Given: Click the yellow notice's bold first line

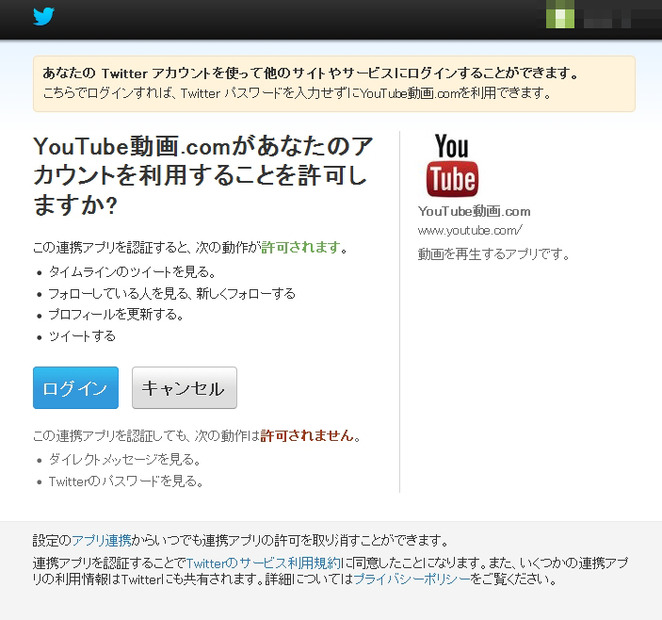Looking at the screenshot, I should click(311, 73).
